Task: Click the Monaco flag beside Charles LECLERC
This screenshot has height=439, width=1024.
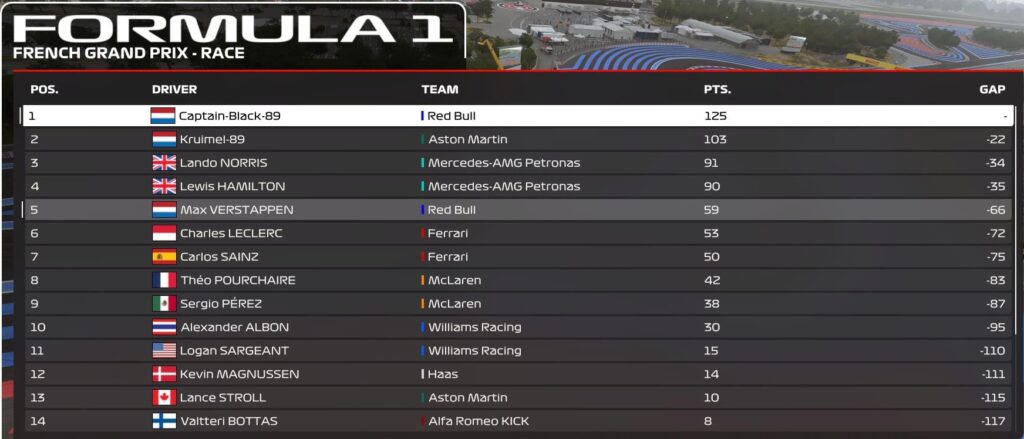Action: click(x=163, y=233)
